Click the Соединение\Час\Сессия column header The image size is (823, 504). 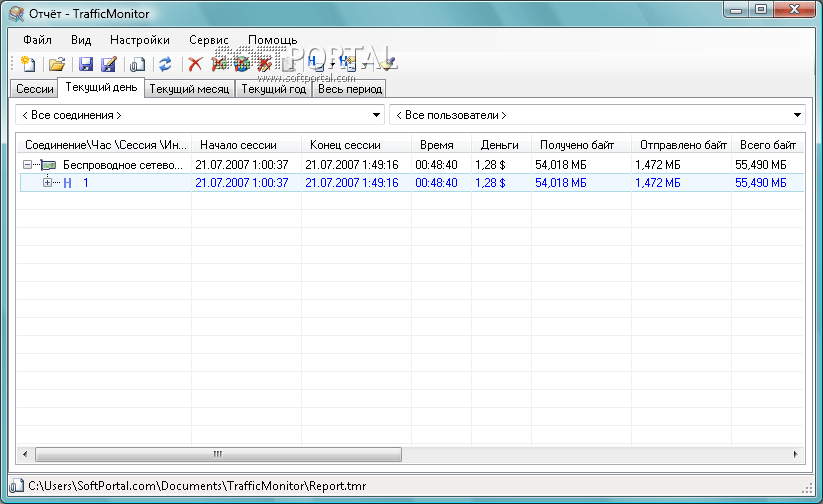(x=105, y=145)
